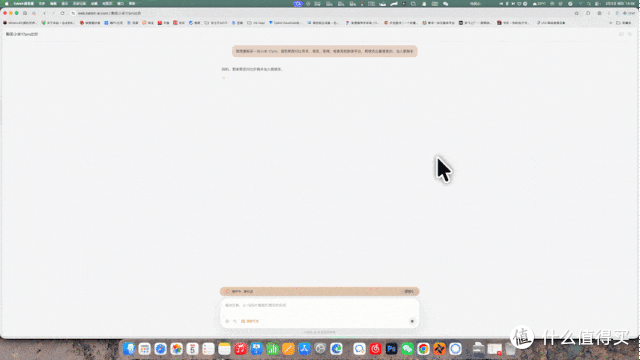
Task: Open Notes app in the dock
Action: pos(224,349)
